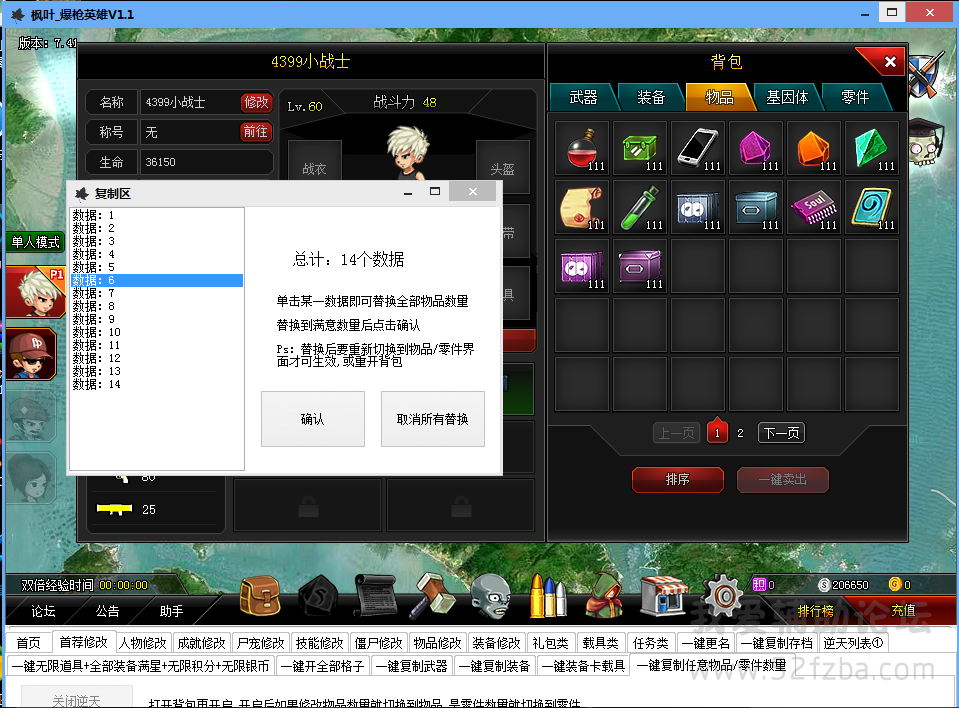Click the 确认 button in 复制区 dialog

point(313,419)
